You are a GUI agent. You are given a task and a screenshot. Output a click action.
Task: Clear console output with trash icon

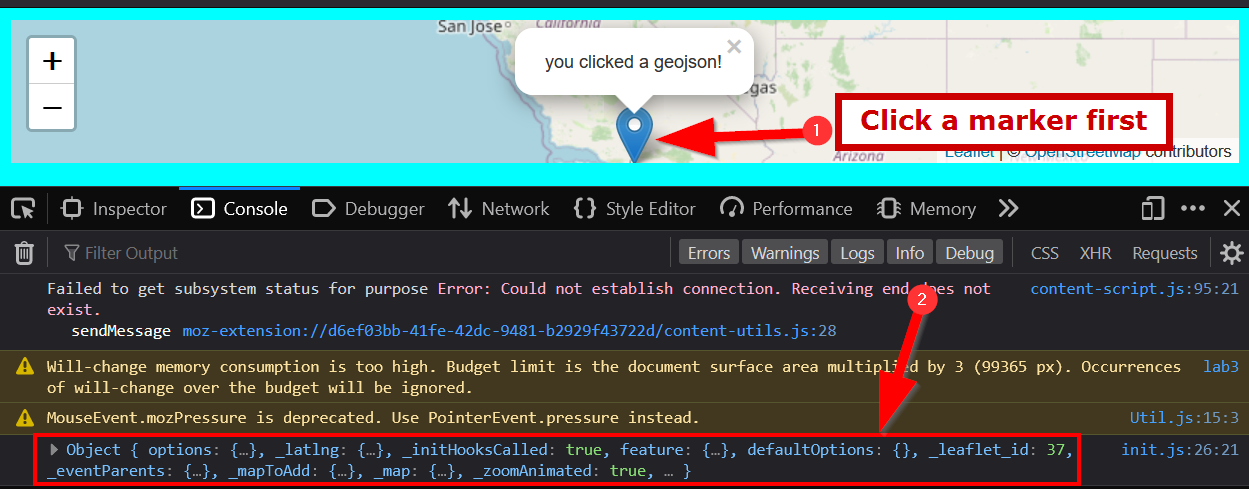point(25,253)
